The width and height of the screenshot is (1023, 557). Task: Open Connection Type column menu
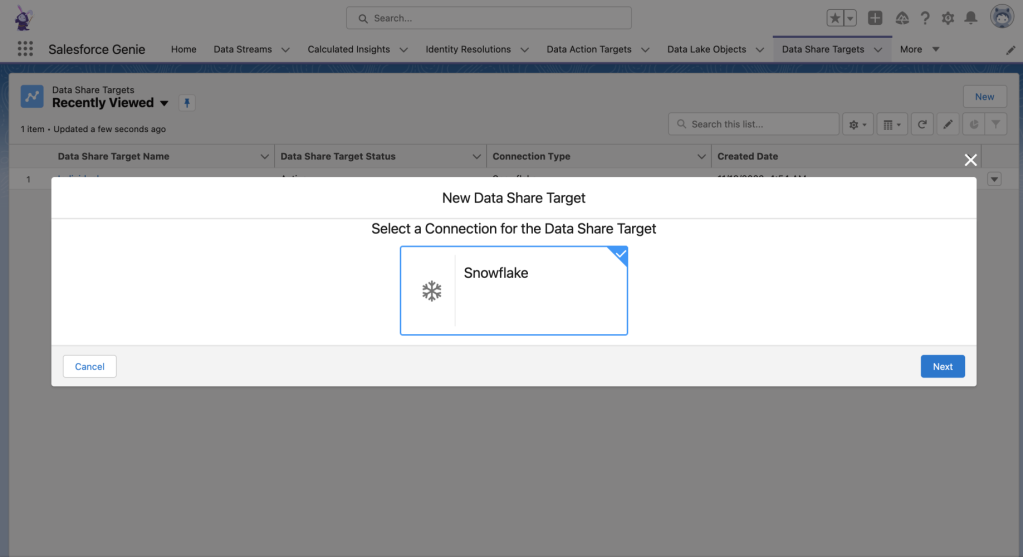click(701, 157)
